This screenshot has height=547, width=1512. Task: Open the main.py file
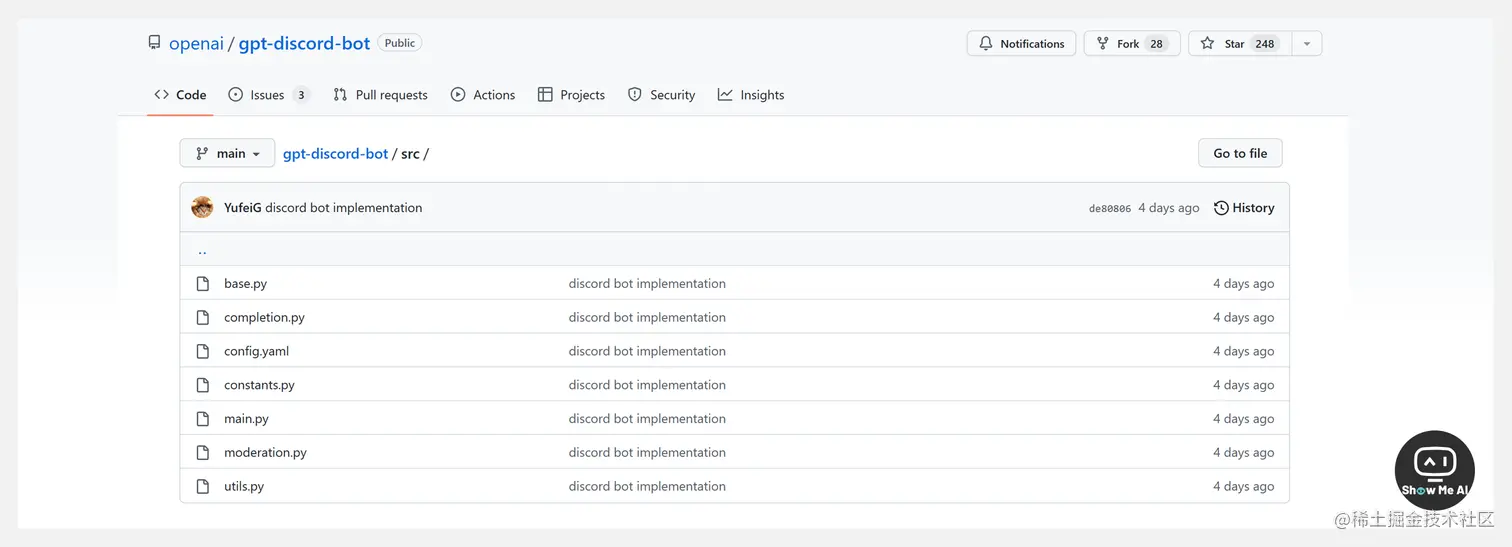(x=246, y=419)
